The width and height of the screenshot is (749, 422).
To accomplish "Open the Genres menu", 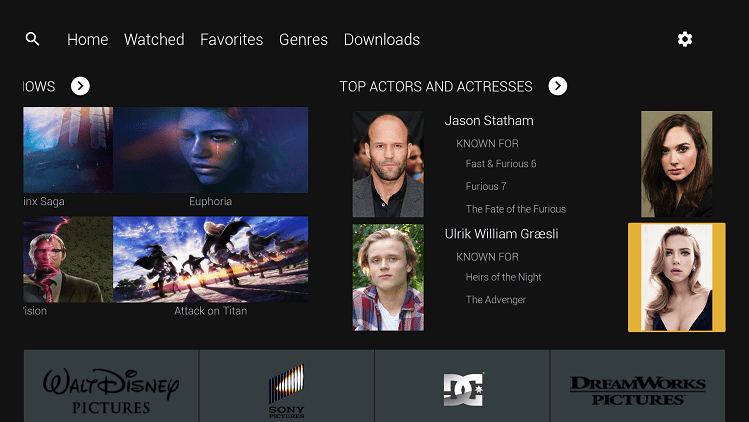I will 303,39.
